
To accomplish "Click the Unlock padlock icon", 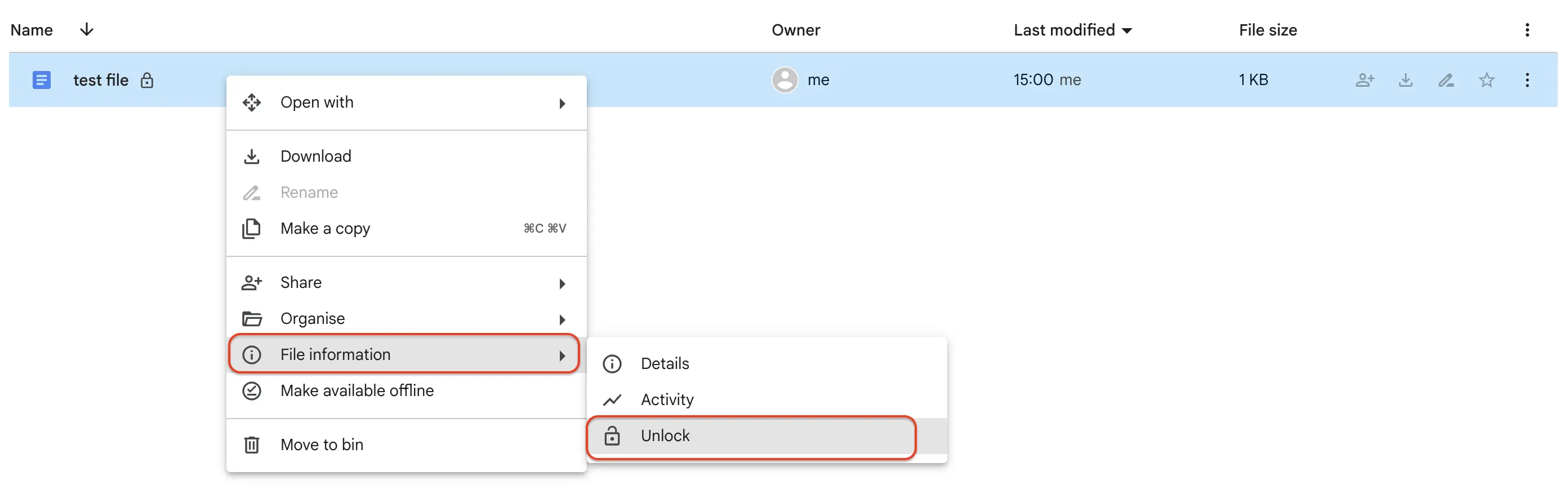I will point(612,436).
